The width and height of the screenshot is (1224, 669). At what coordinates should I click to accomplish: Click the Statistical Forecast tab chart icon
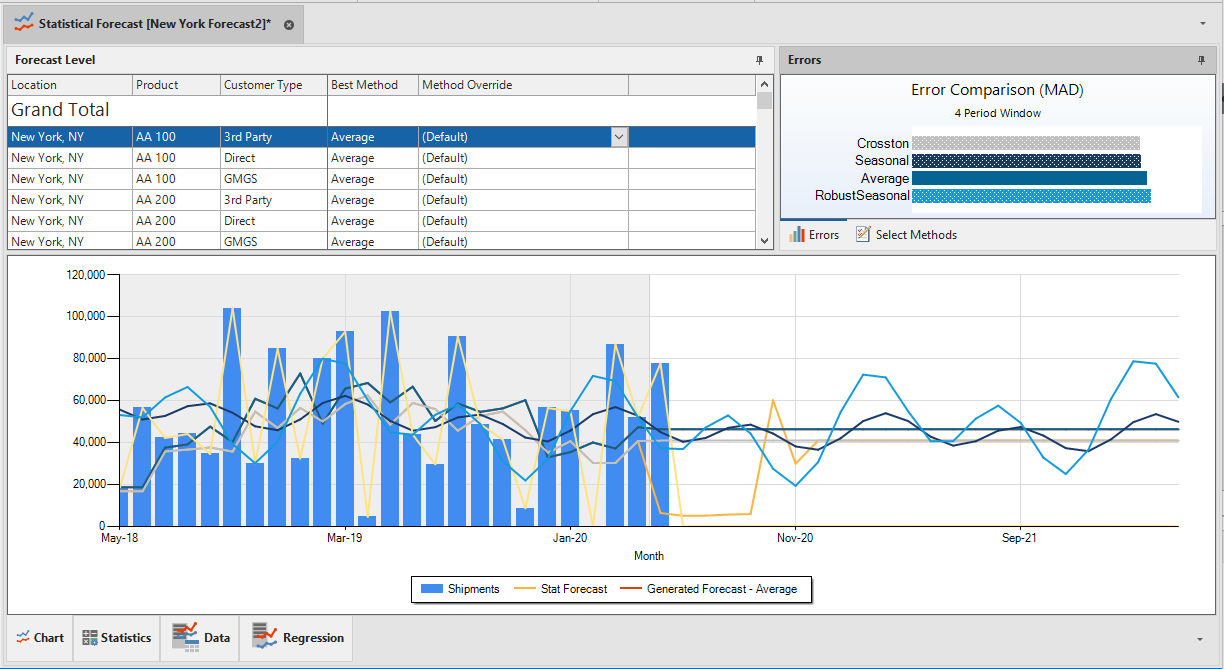pyautogui.click(x=24, y=23)
